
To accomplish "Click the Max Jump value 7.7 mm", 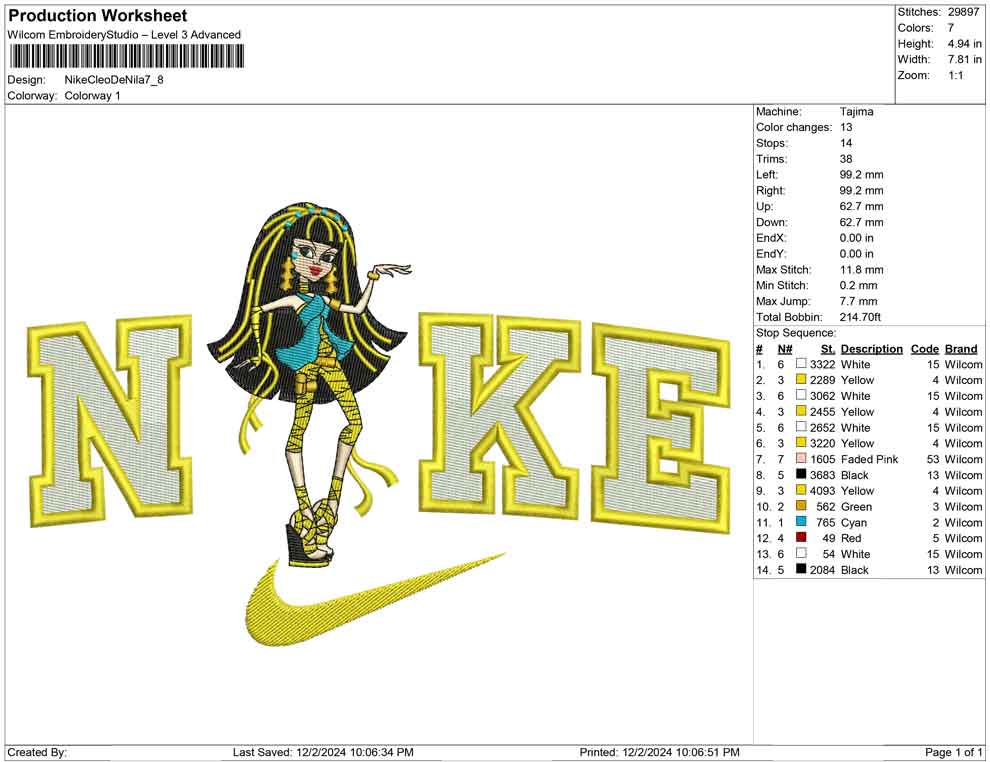I will pyautogui.click(x=859, y=301).
